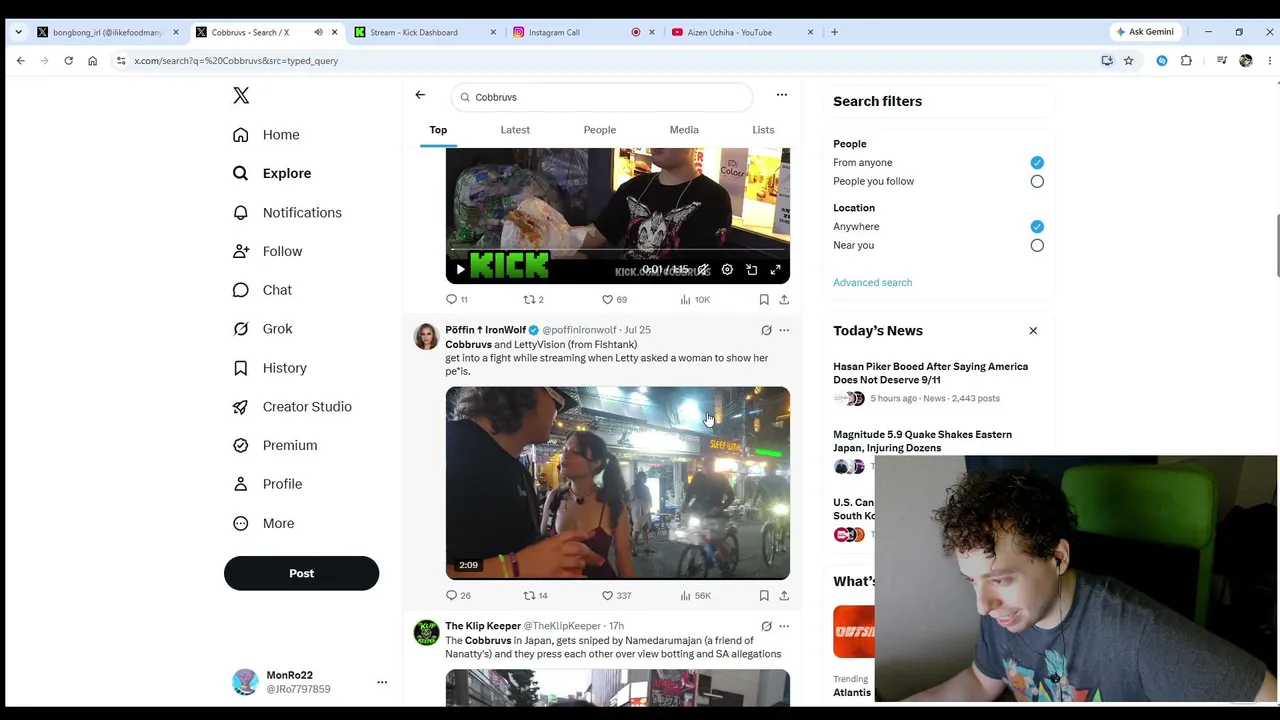Open the Advanced search link

click(x=872, y=283)
